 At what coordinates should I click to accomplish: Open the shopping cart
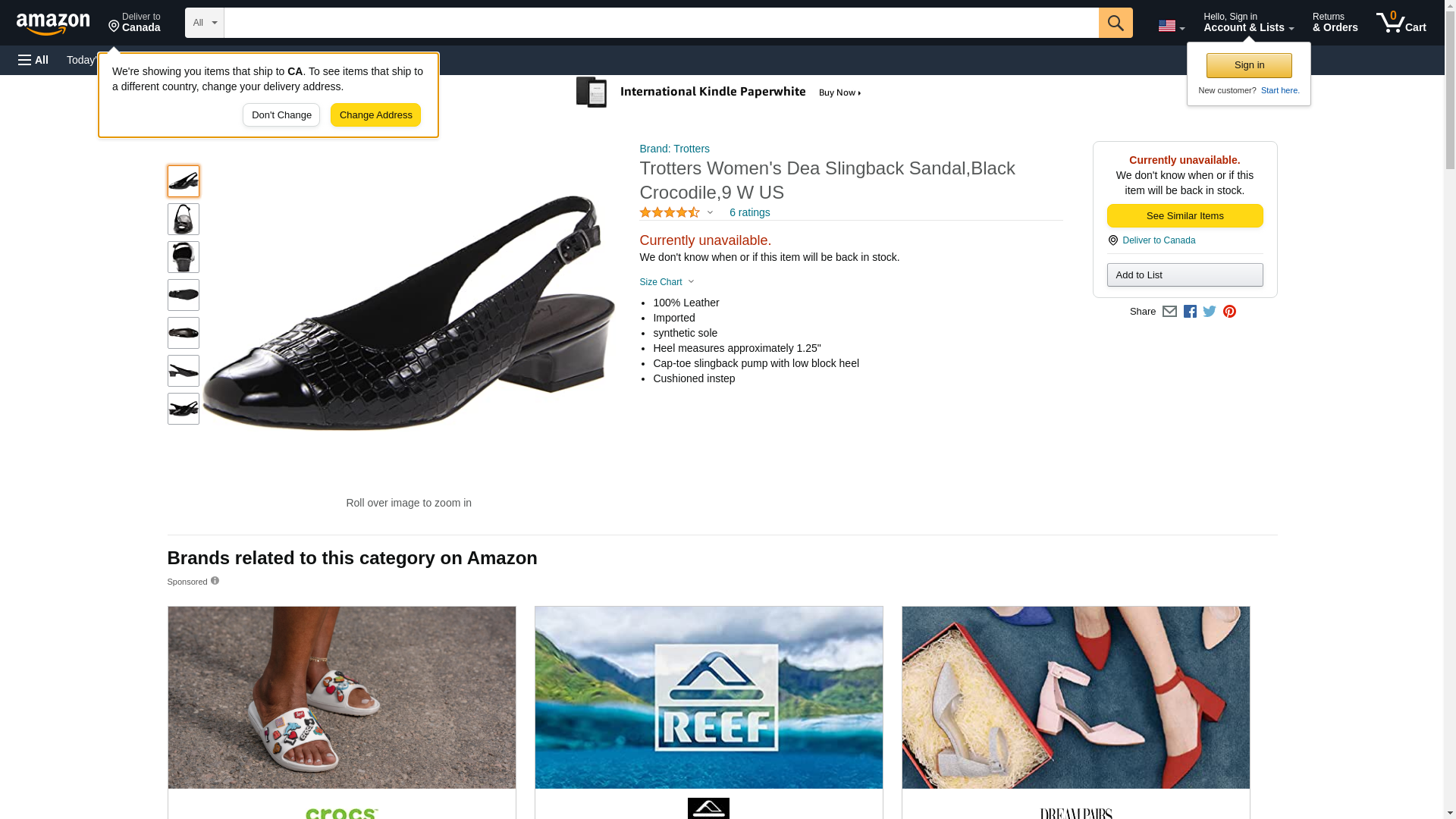(x=1401, y=23)
